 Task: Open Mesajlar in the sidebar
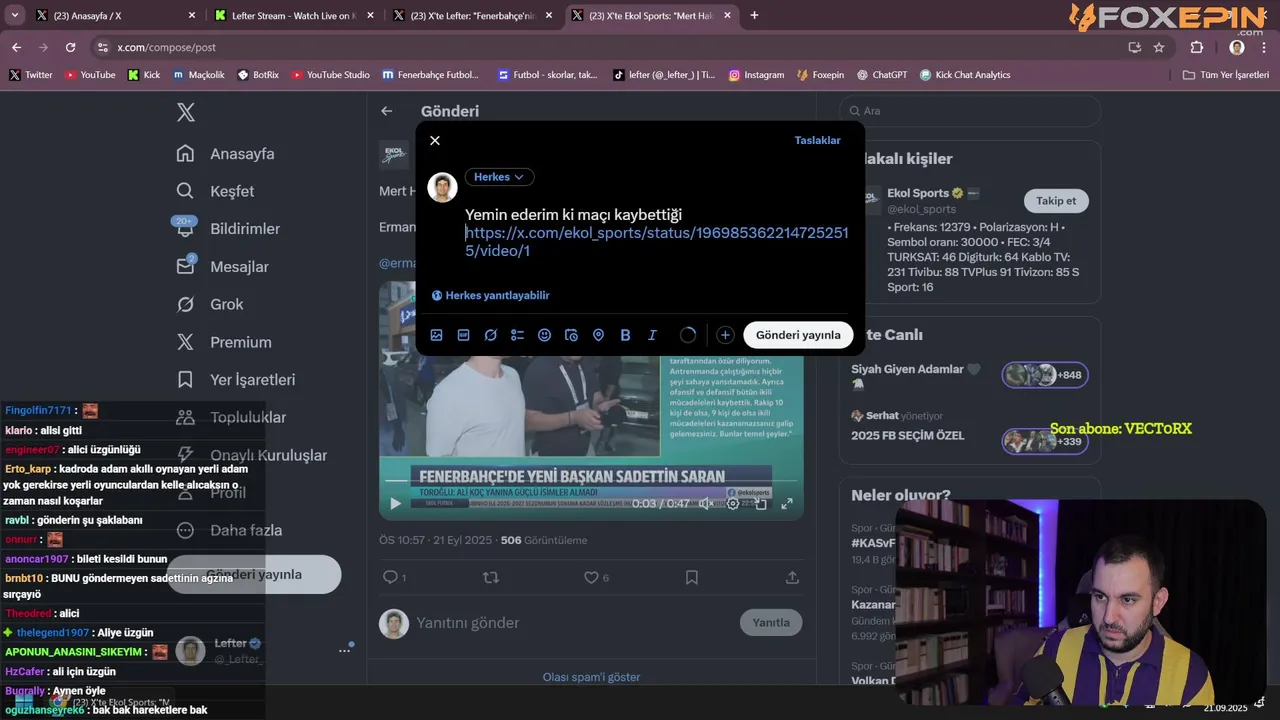pos(222,266)
